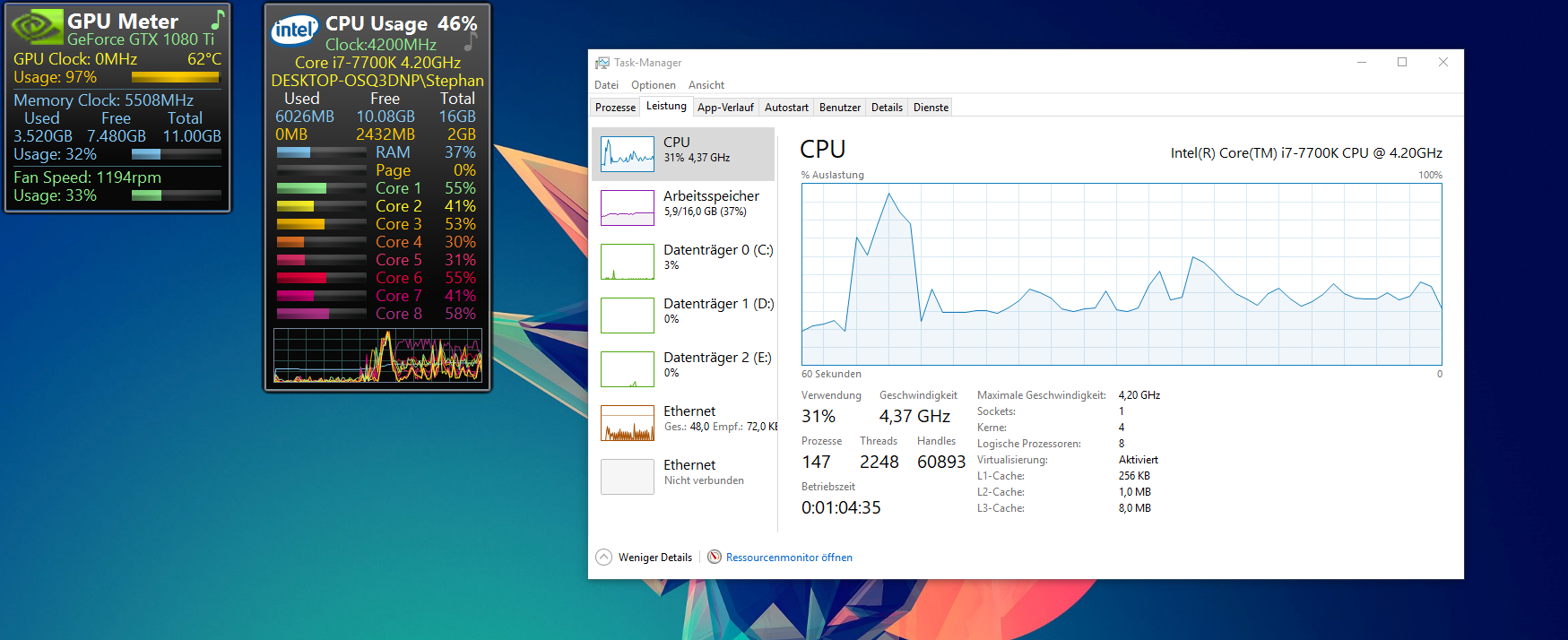Screen dimensions: 1568x640
Task: Click the Core 6 55% row
Action: tap(377, 278)
